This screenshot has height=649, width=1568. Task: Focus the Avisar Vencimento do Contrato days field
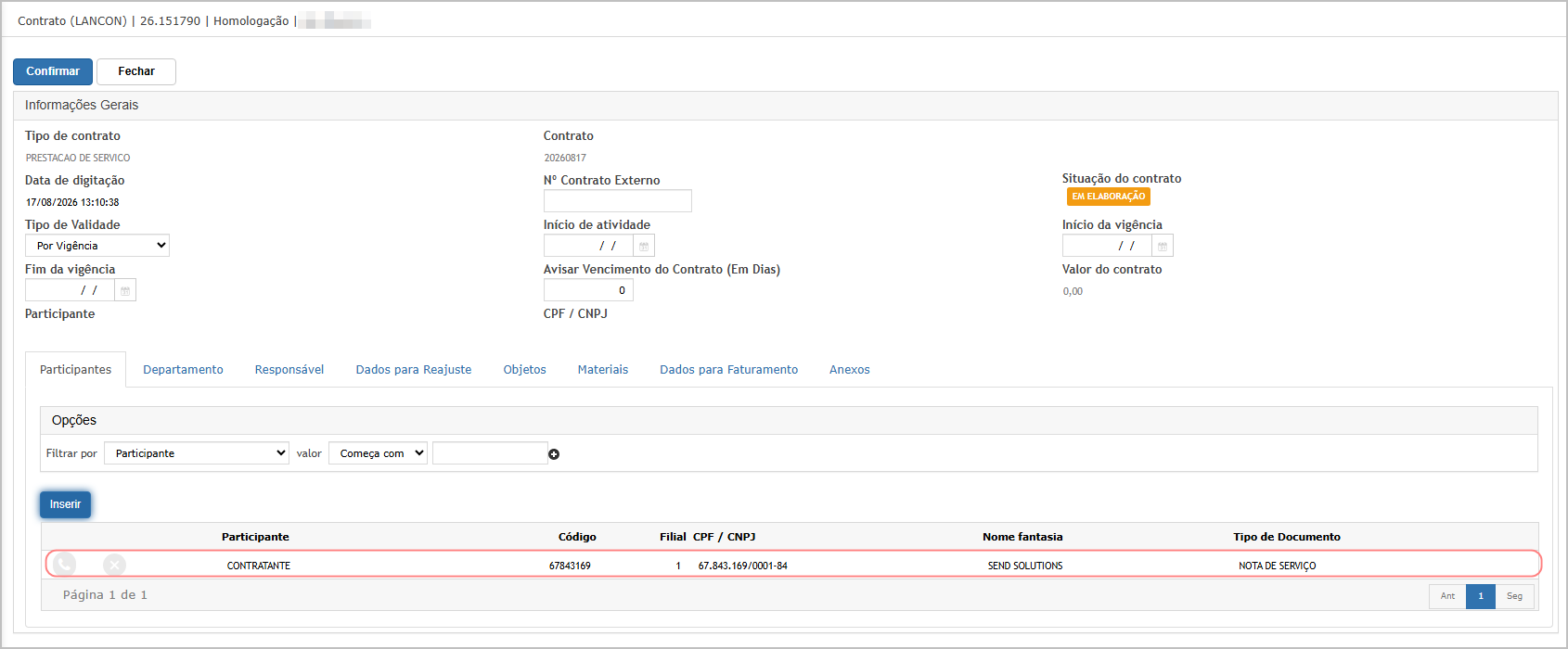(588, 290)
